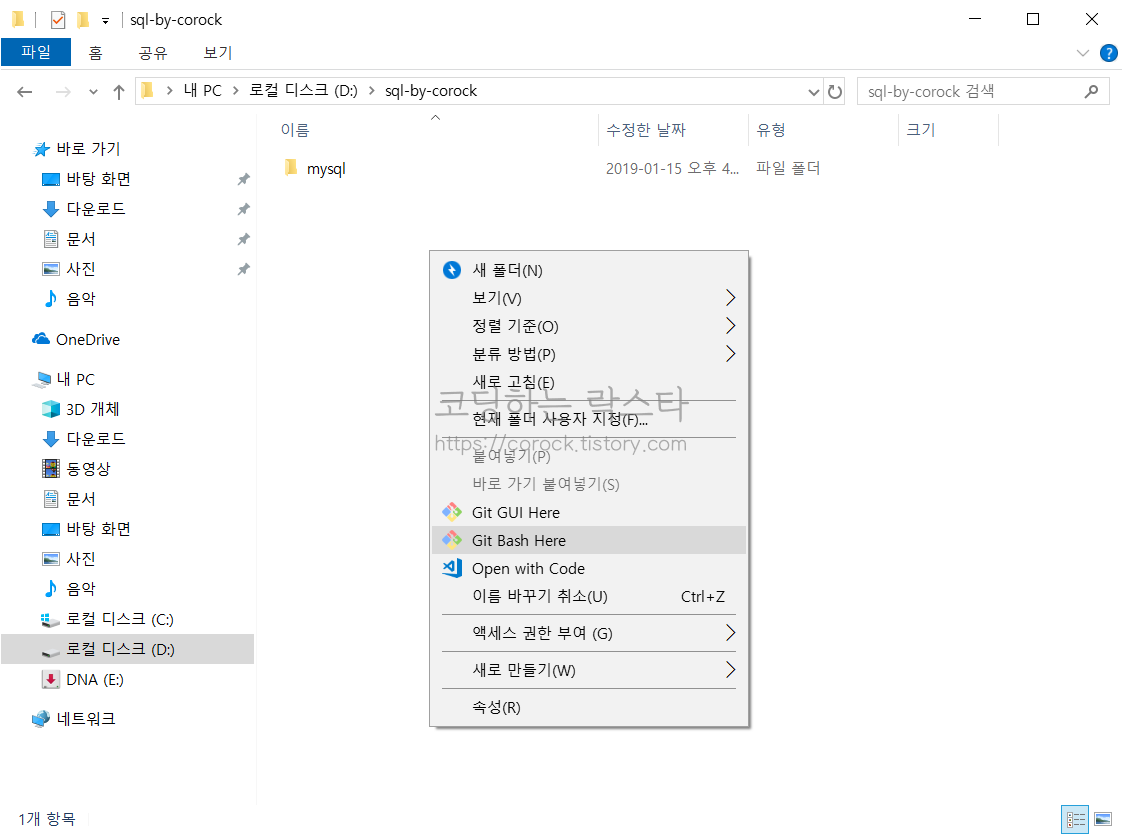The height and width of the screenshot is (835, 1123).
Task: Click the VS Code icon beside Open with Code
Action: coord(451,568)
